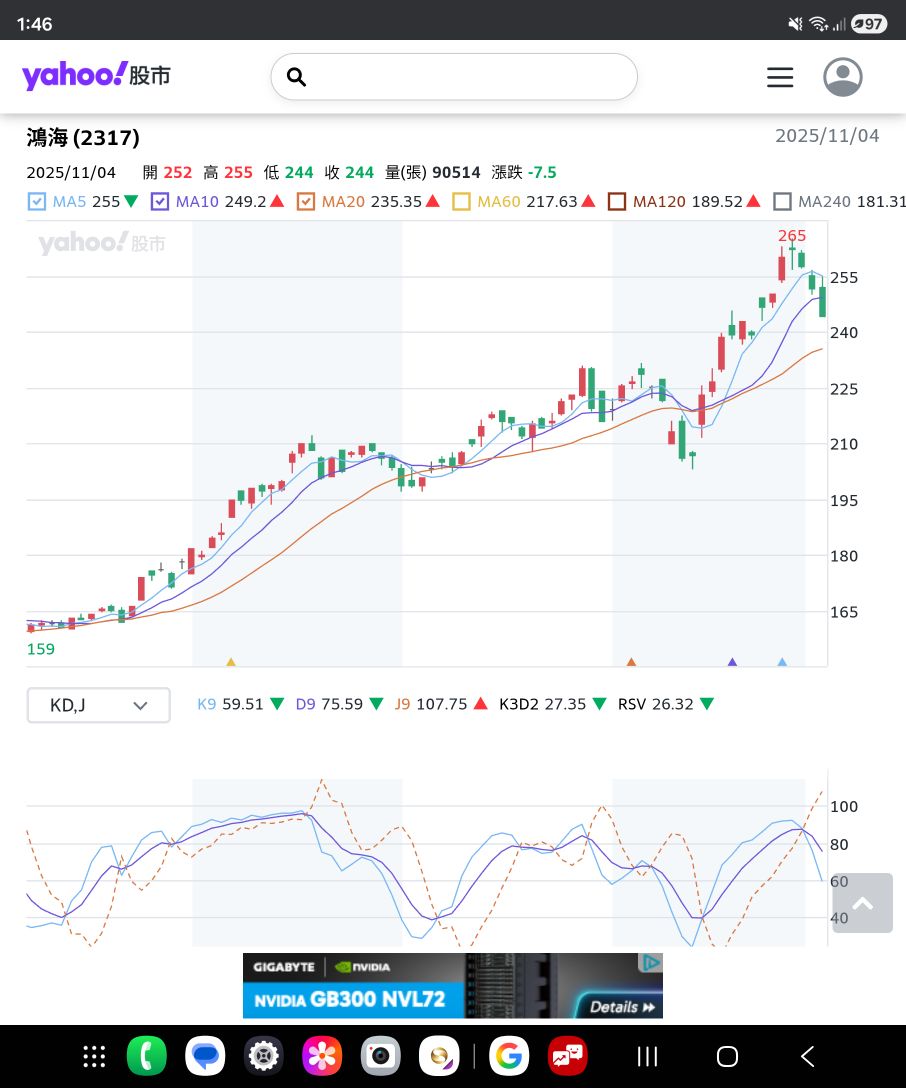Go to Yahoo 股市 home logo

pos(96,76)
